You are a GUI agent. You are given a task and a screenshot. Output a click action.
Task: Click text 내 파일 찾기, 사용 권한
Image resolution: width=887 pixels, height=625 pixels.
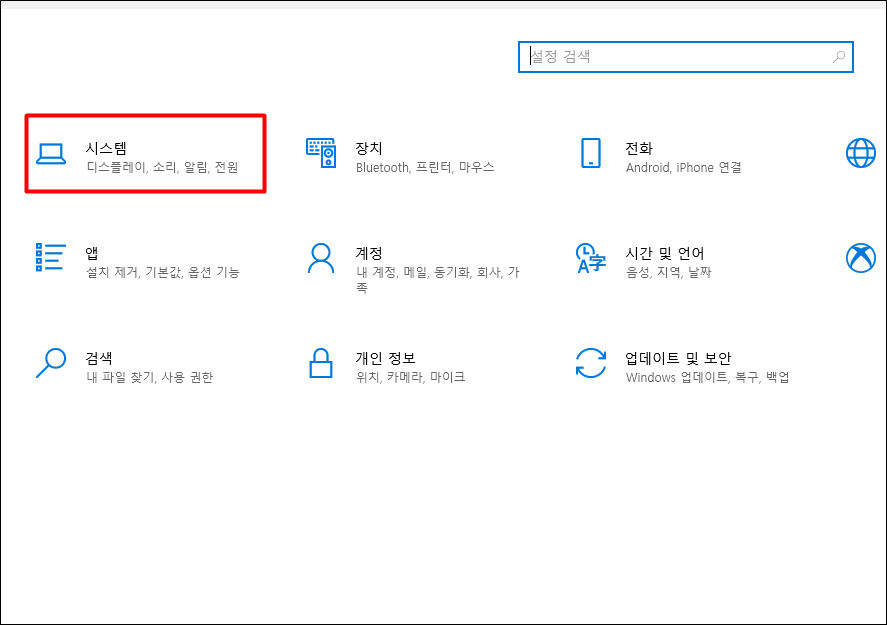click(149, 377)
